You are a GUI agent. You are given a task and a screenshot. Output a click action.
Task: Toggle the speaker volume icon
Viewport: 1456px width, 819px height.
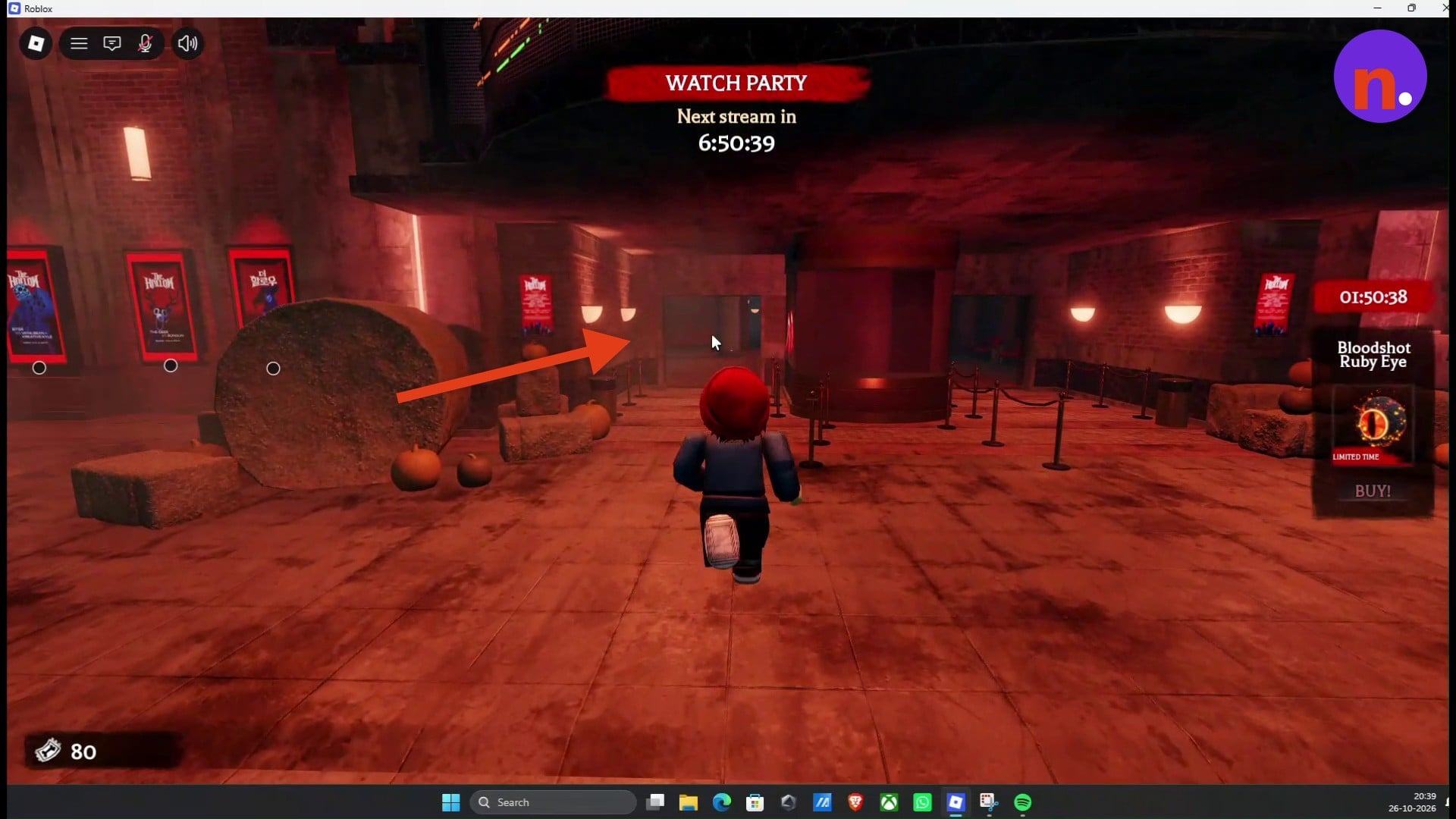point(187,43)
